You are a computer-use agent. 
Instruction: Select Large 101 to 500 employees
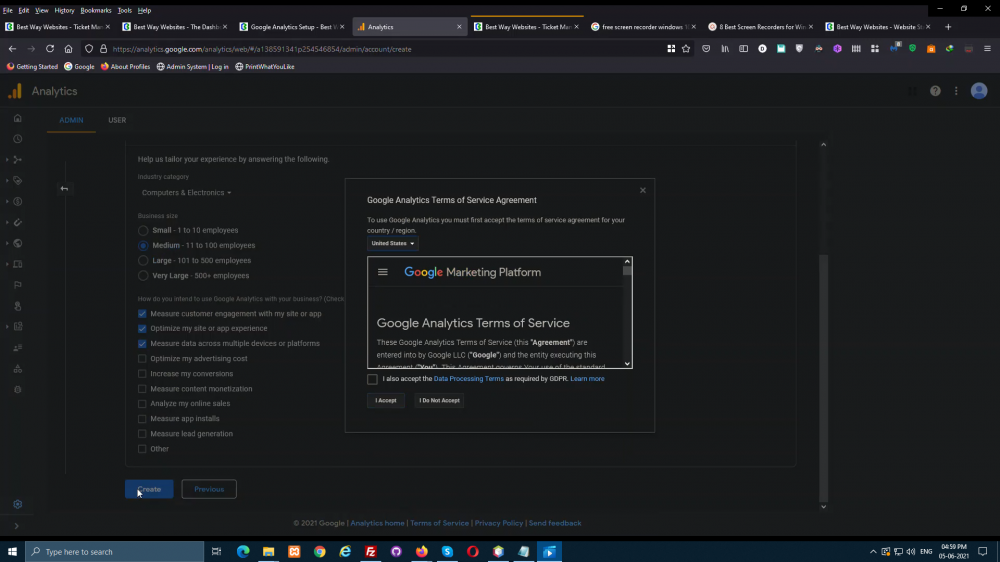coord(143,260)
